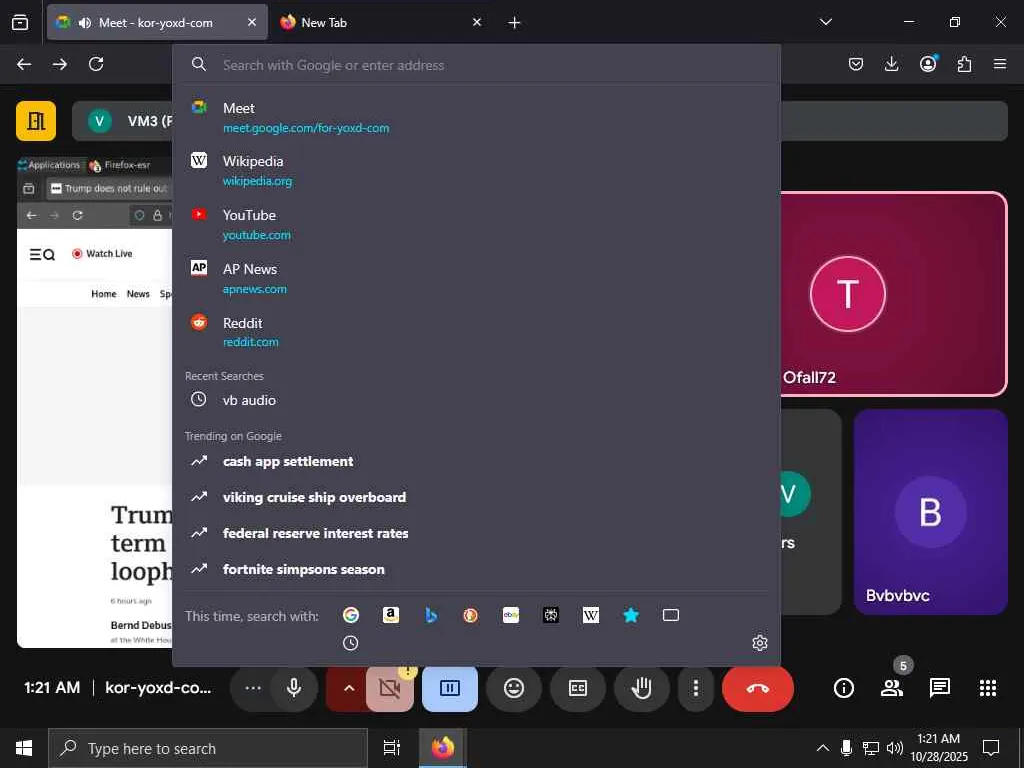Viewport: 1024px width, 768px height.
Task: Select the YouTube suggestion
Action: pos(477,225)
